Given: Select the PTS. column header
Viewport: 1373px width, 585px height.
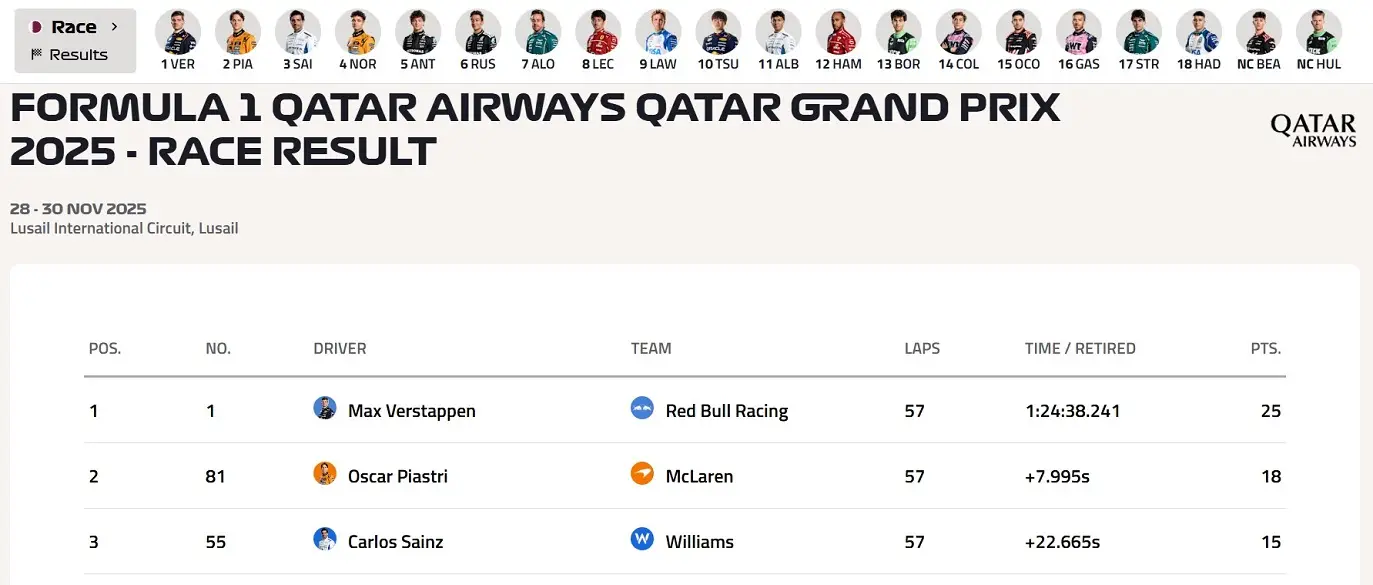Looking at the screenshot, I should point(1265,348).
